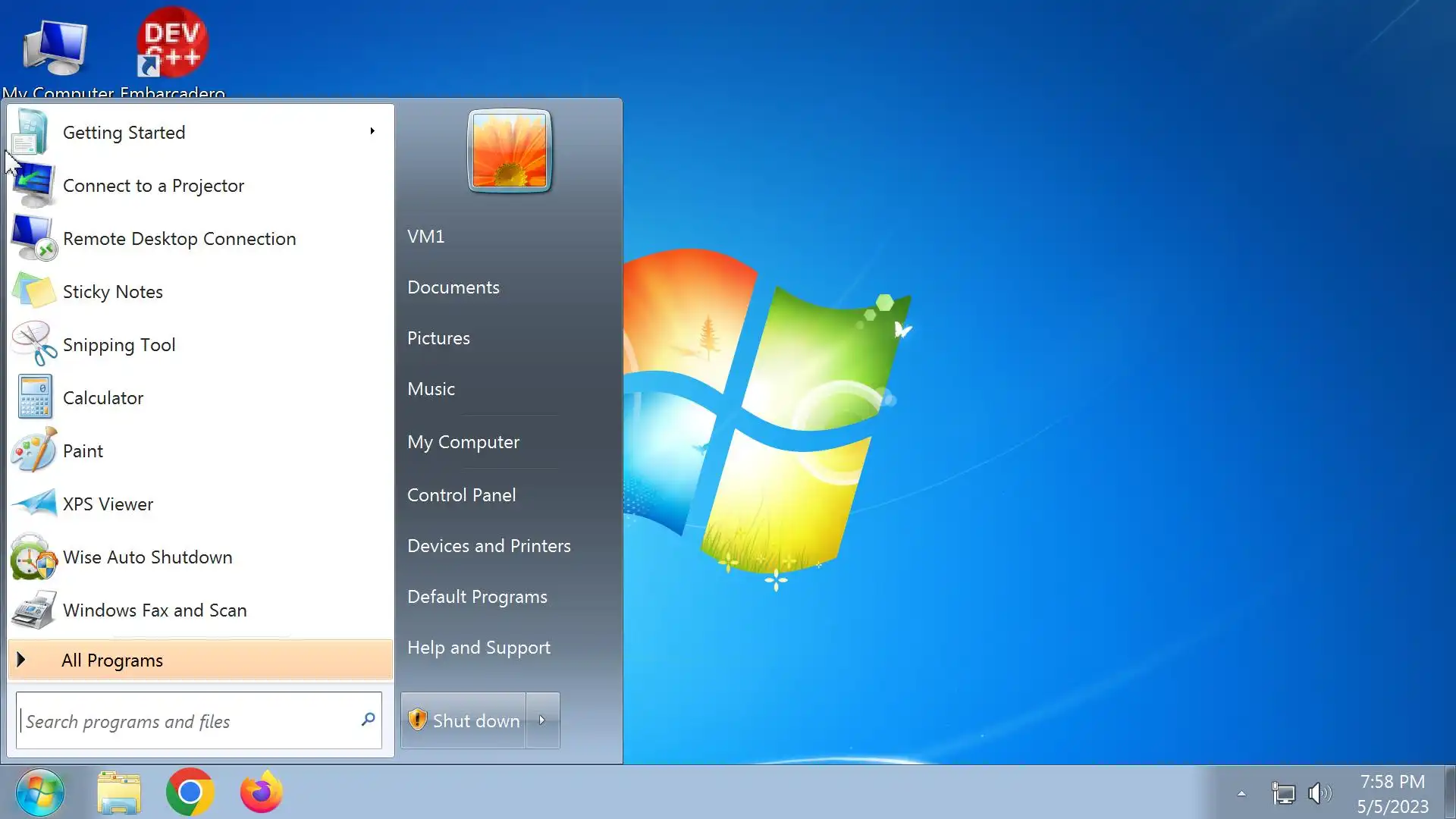1456x819 pixels.
Task: Show hidden system tray icons
Action: (x=1241, y=794)
